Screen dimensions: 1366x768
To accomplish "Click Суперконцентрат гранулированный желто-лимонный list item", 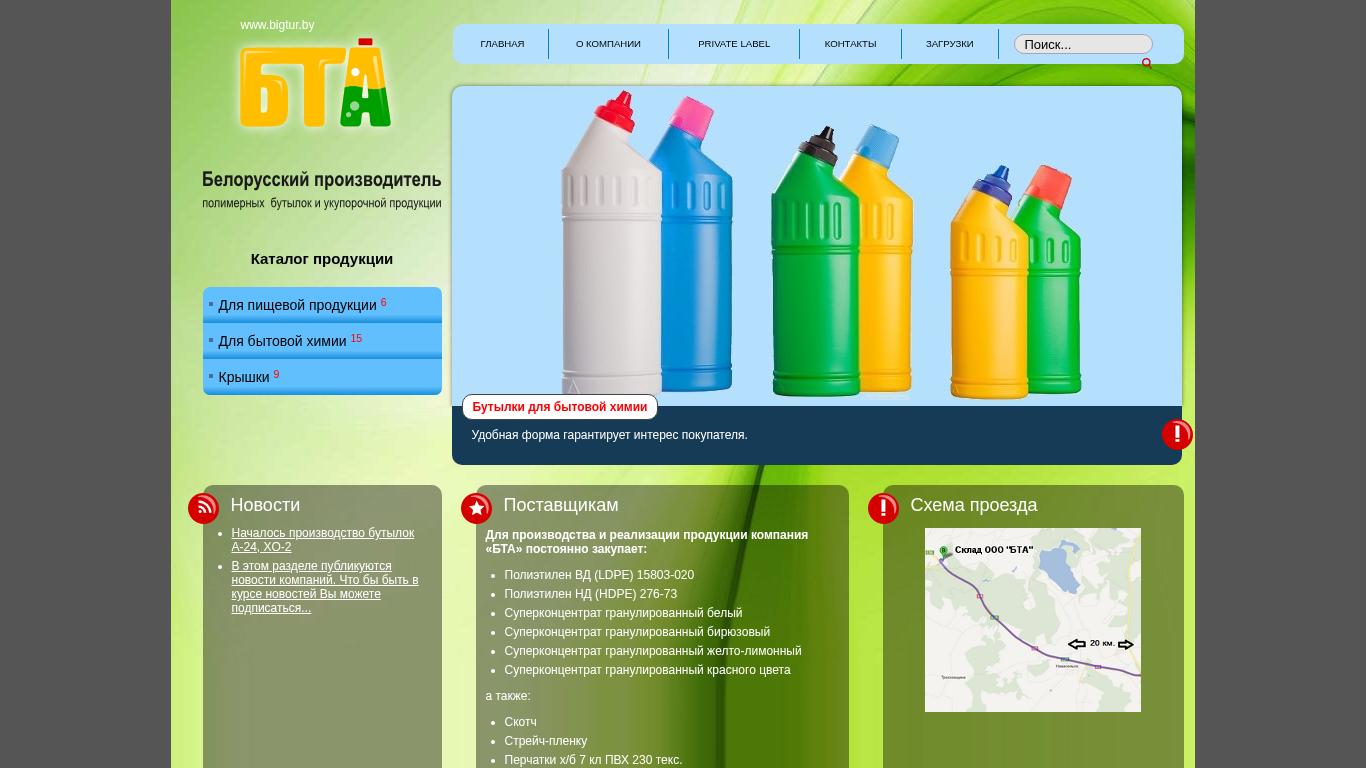I will click(653, 651).
